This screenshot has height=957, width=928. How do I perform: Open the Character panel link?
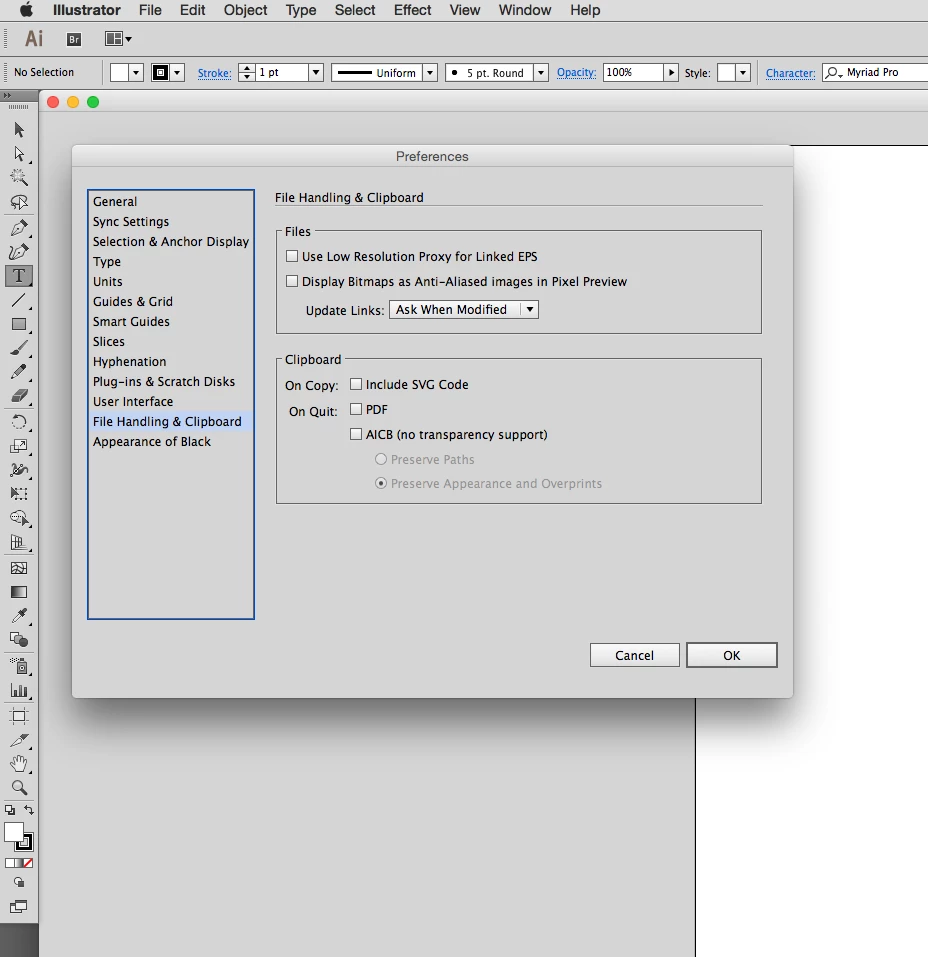point(790,73)
